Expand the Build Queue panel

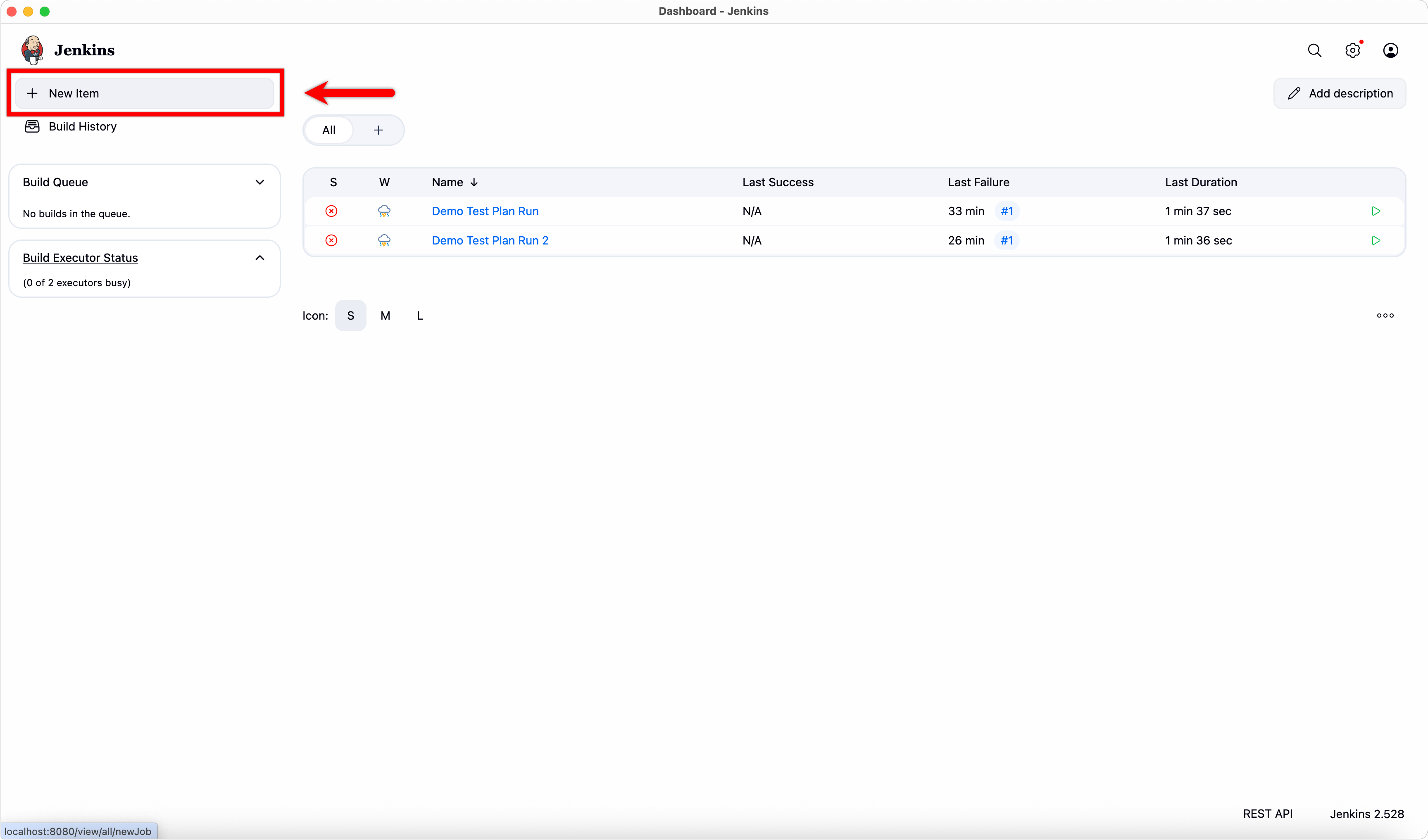click(x=259, y=182)
